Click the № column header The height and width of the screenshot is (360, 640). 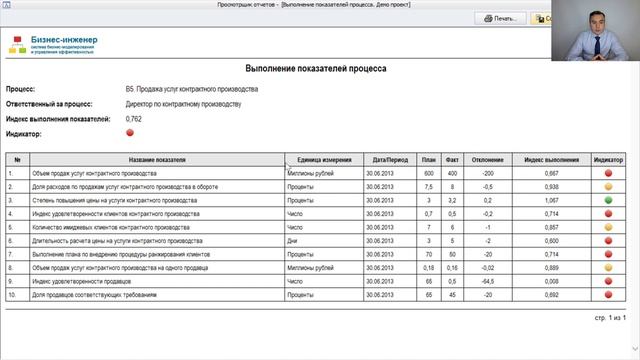click(x=18, y=160)
